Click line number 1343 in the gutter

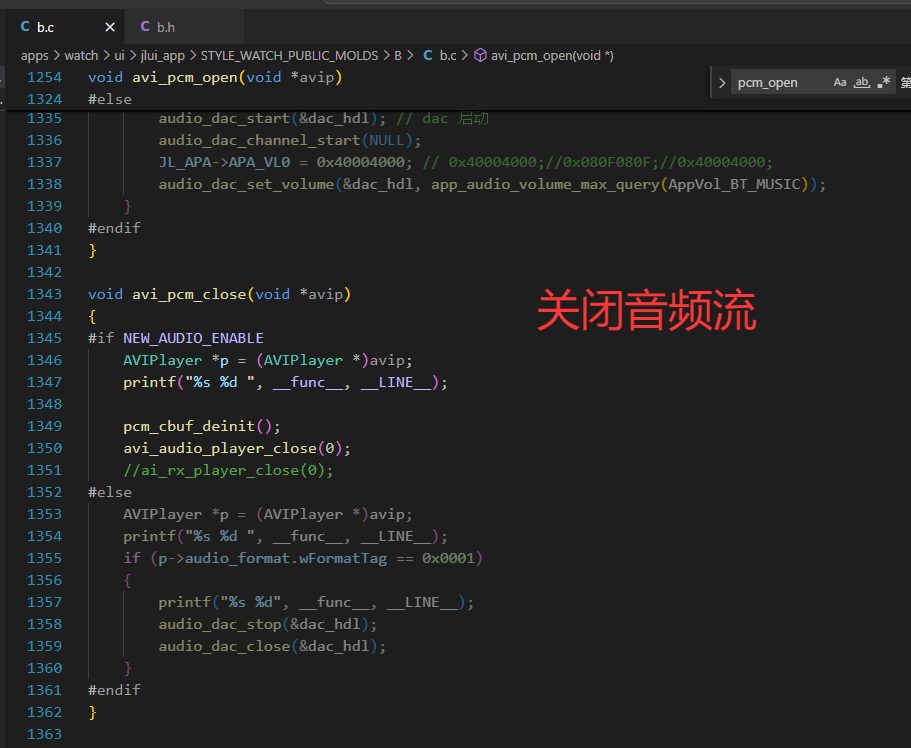pos(44,294)
